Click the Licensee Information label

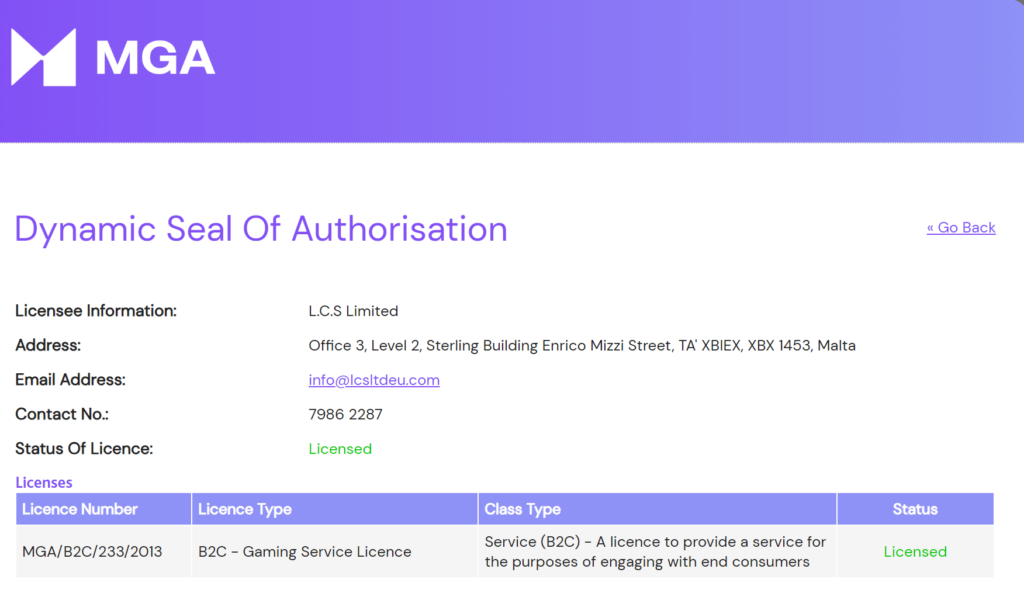click(96, 311)
